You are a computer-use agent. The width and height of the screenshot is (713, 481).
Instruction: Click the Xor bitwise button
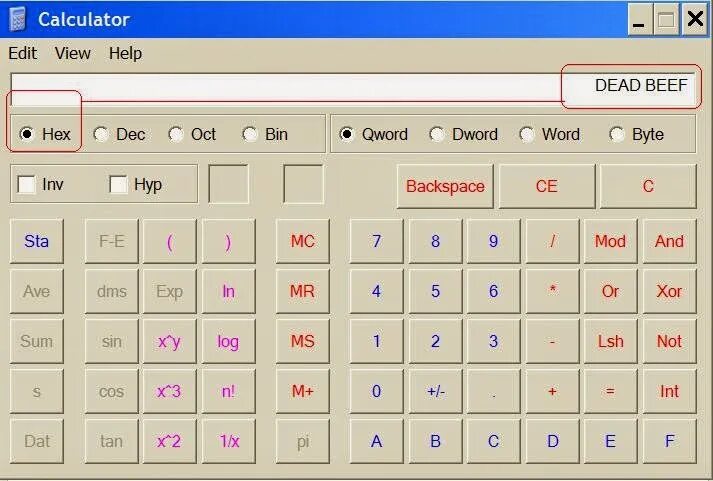669,291
